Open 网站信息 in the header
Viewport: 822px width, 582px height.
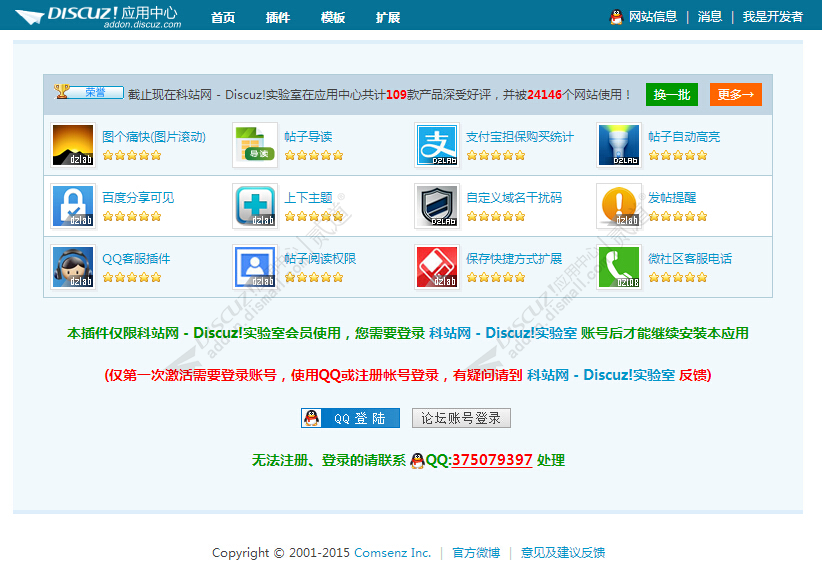click(x=653, y=17)
